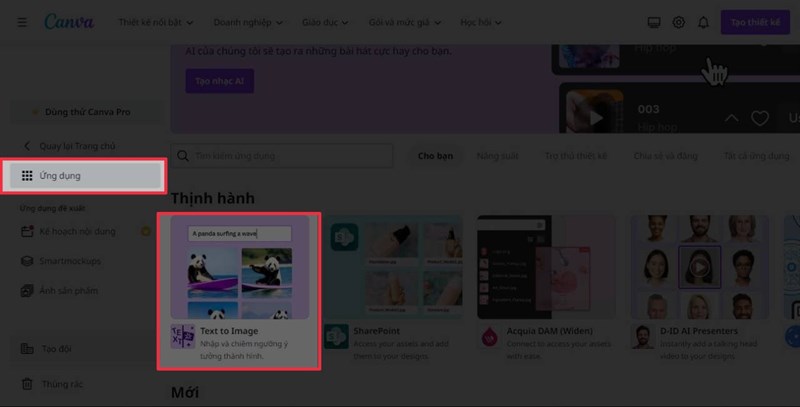Viewport: 800px width, 407px height.
Task: Click Tạo nhạc AI button
Action: coord(219,81)
